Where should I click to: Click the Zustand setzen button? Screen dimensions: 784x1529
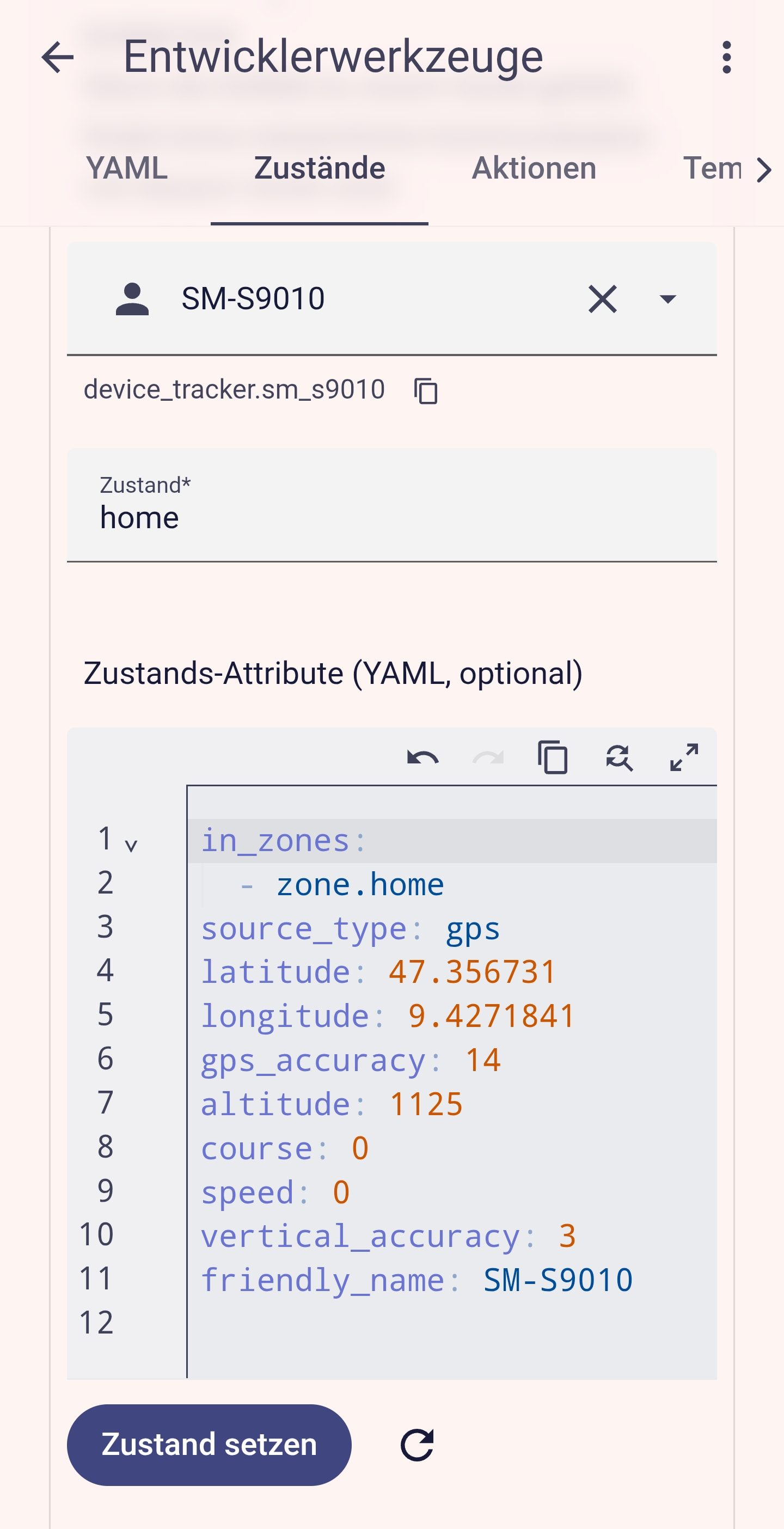click(209, 1444)
